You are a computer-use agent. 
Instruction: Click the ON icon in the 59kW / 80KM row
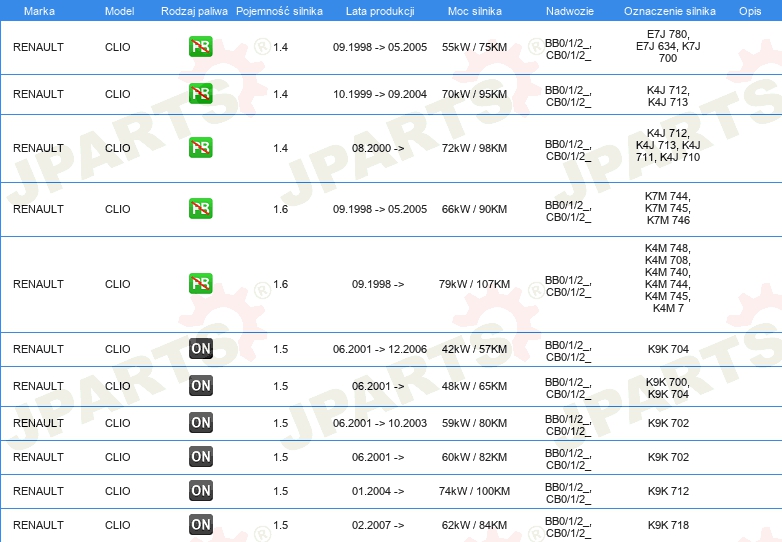(200, 423)
